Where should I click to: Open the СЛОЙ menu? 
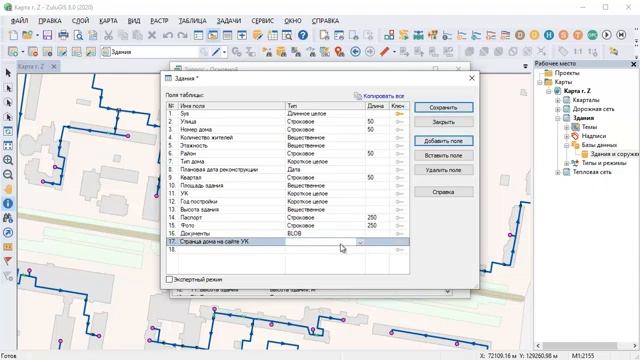pos(80,21)
